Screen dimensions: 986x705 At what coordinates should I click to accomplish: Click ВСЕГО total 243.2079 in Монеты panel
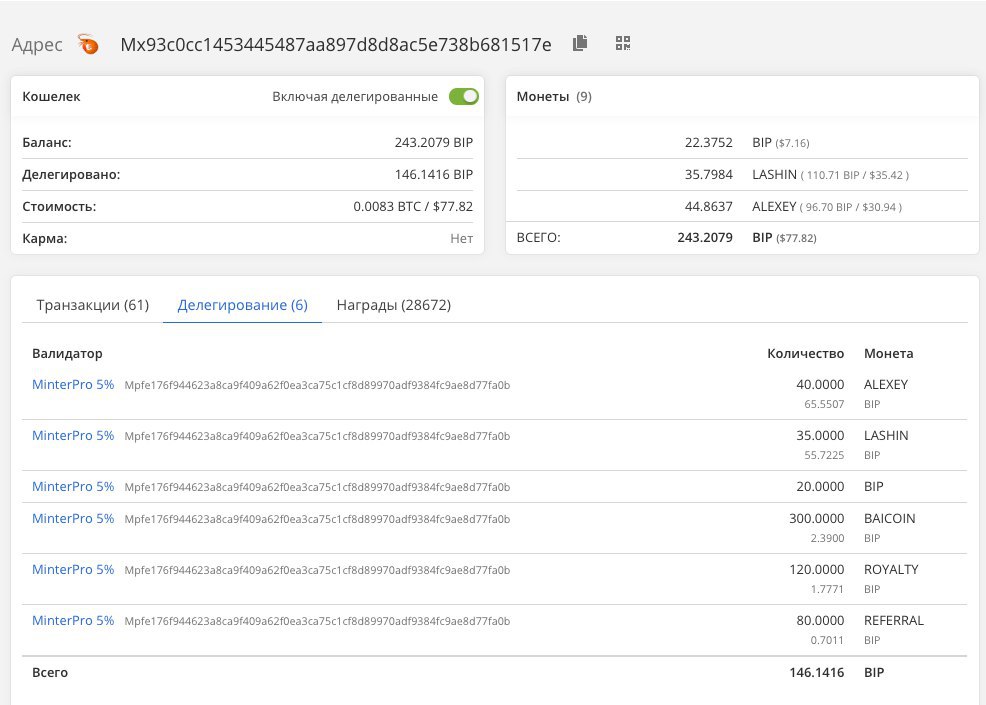[x=704, y=238]
